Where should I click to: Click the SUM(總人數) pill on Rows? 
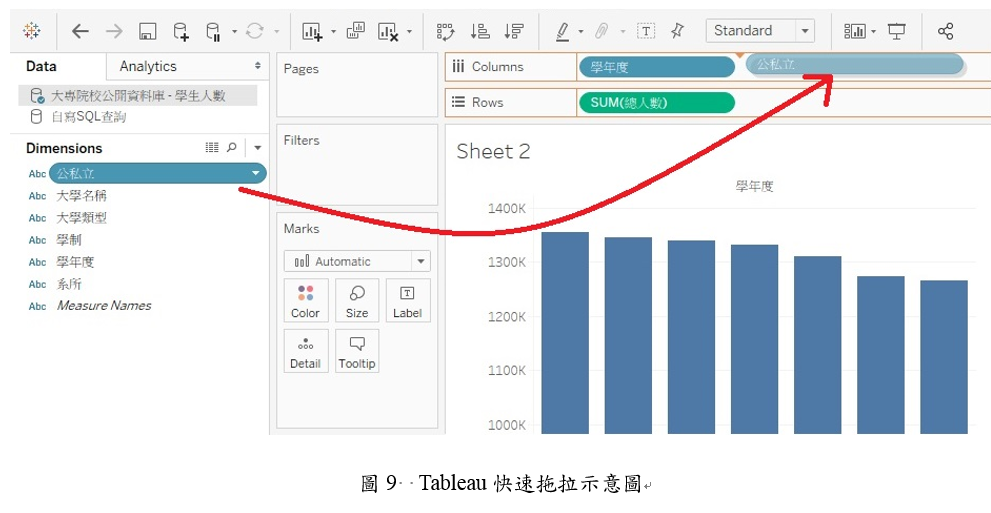[x=657, y=102]
